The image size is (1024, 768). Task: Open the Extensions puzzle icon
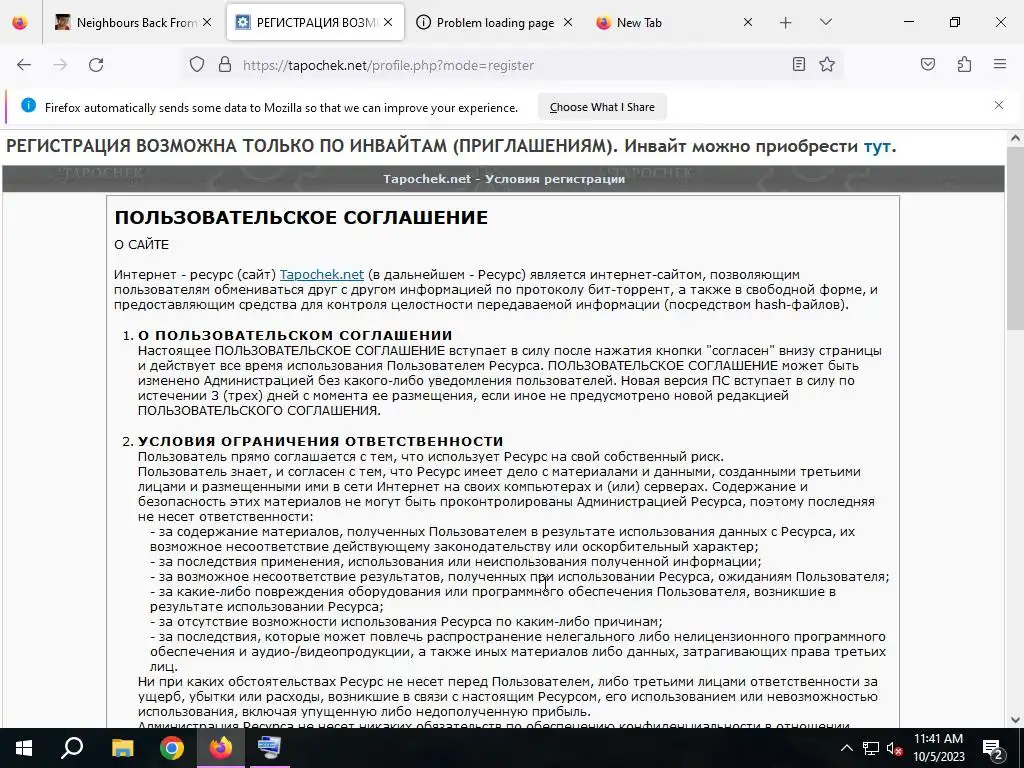click(964, 64)
